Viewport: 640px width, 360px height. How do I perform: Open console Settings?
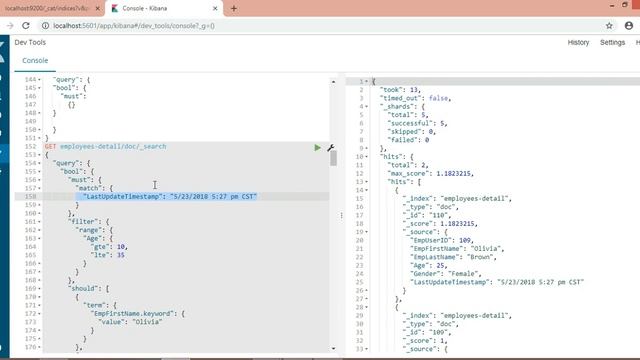point(612,42)
